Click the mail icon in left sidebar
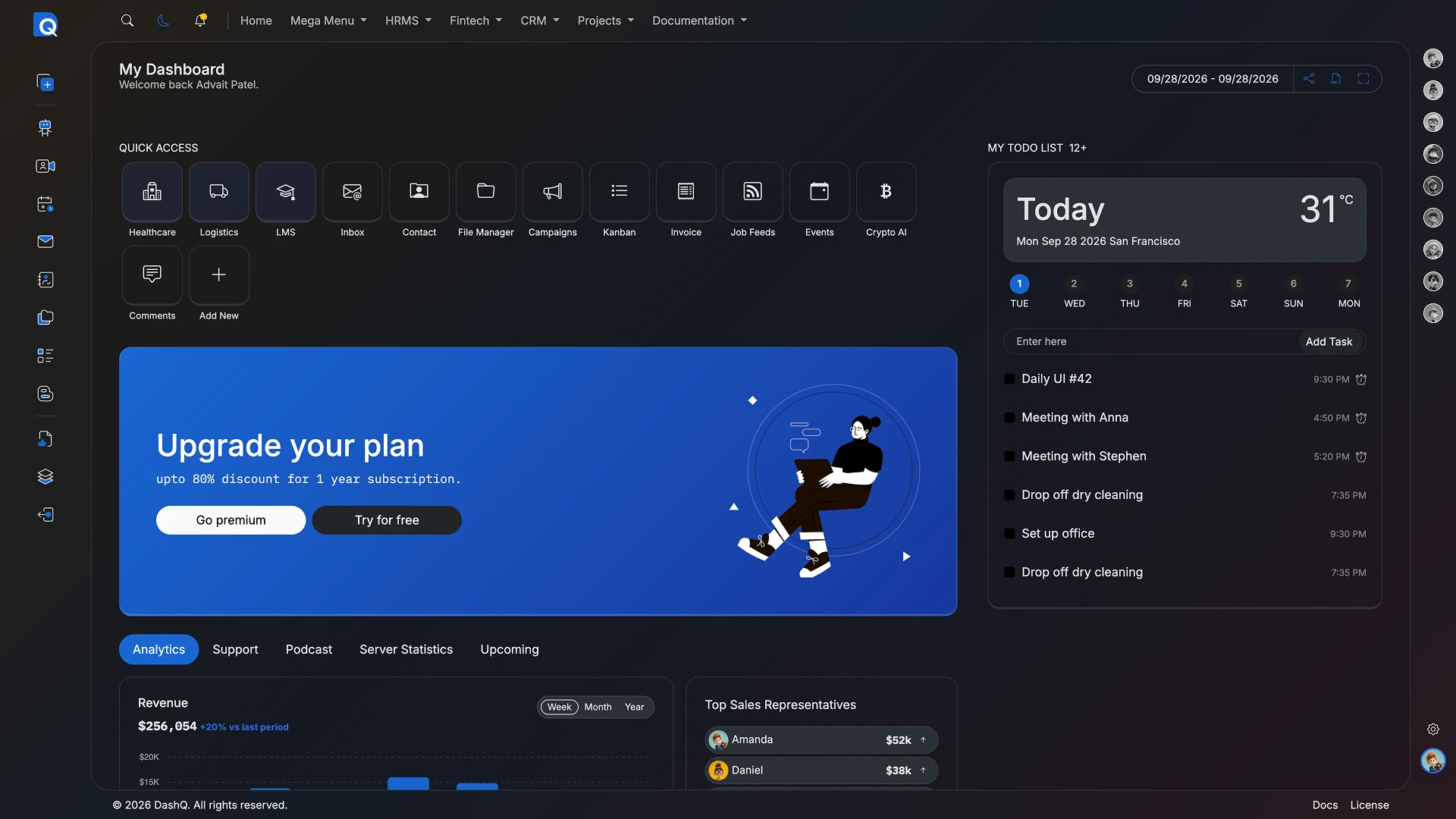 [45, 242]
